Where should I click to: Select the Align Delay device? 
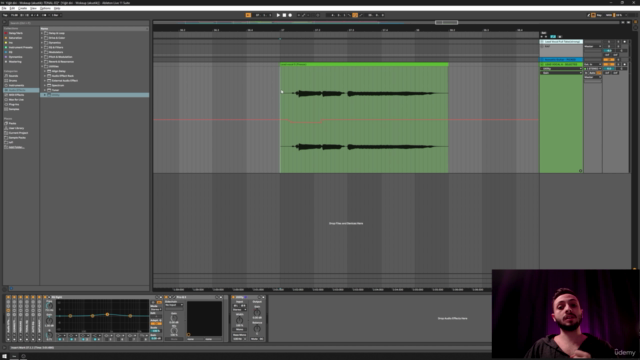coord(59,71)
